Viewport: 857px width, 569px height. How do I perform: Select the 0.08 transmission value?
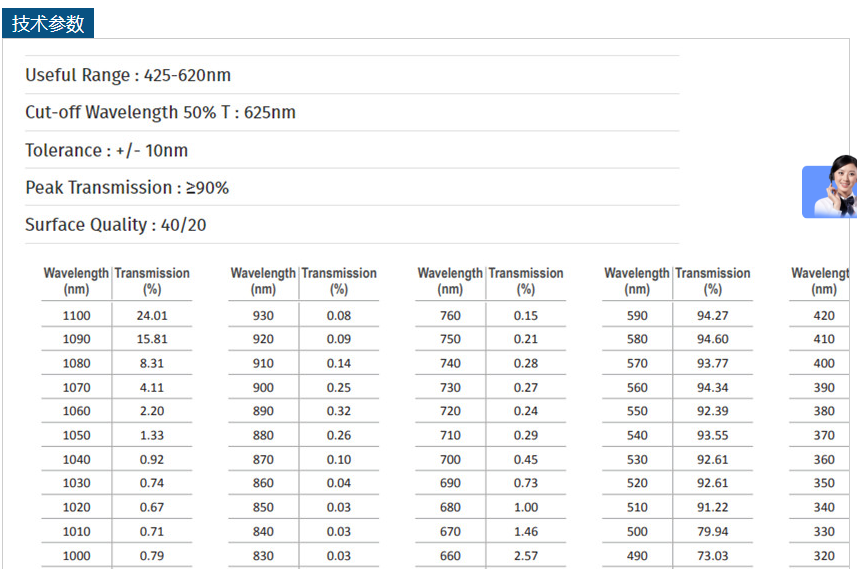[339, 315]
